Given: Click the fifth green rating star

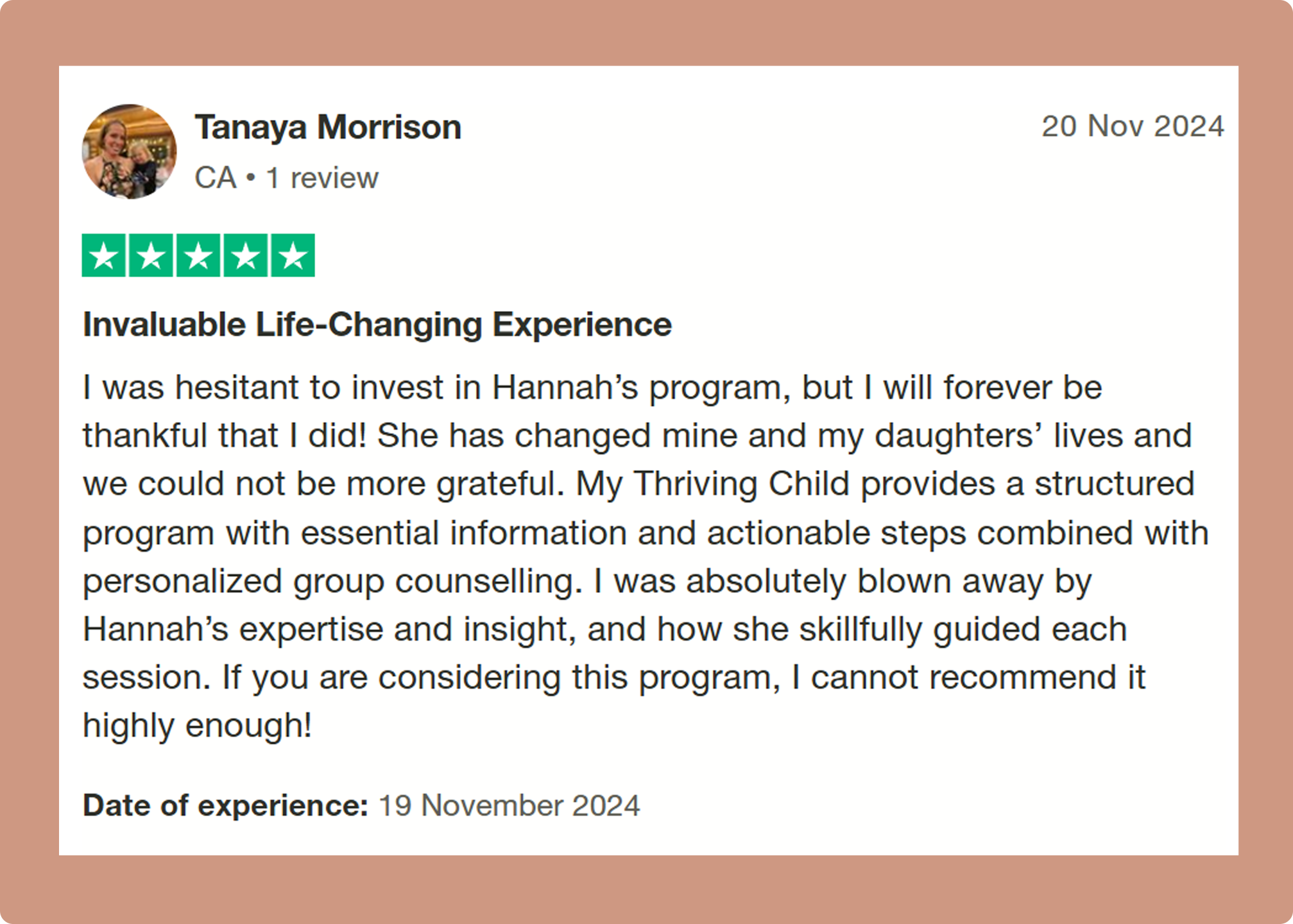Looking at the screenshot, I should 293,255.
